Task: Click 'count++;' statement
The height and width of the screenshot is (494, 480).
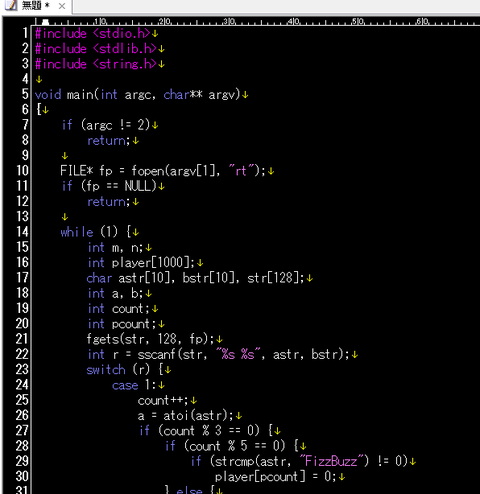Action: (163, 400)
